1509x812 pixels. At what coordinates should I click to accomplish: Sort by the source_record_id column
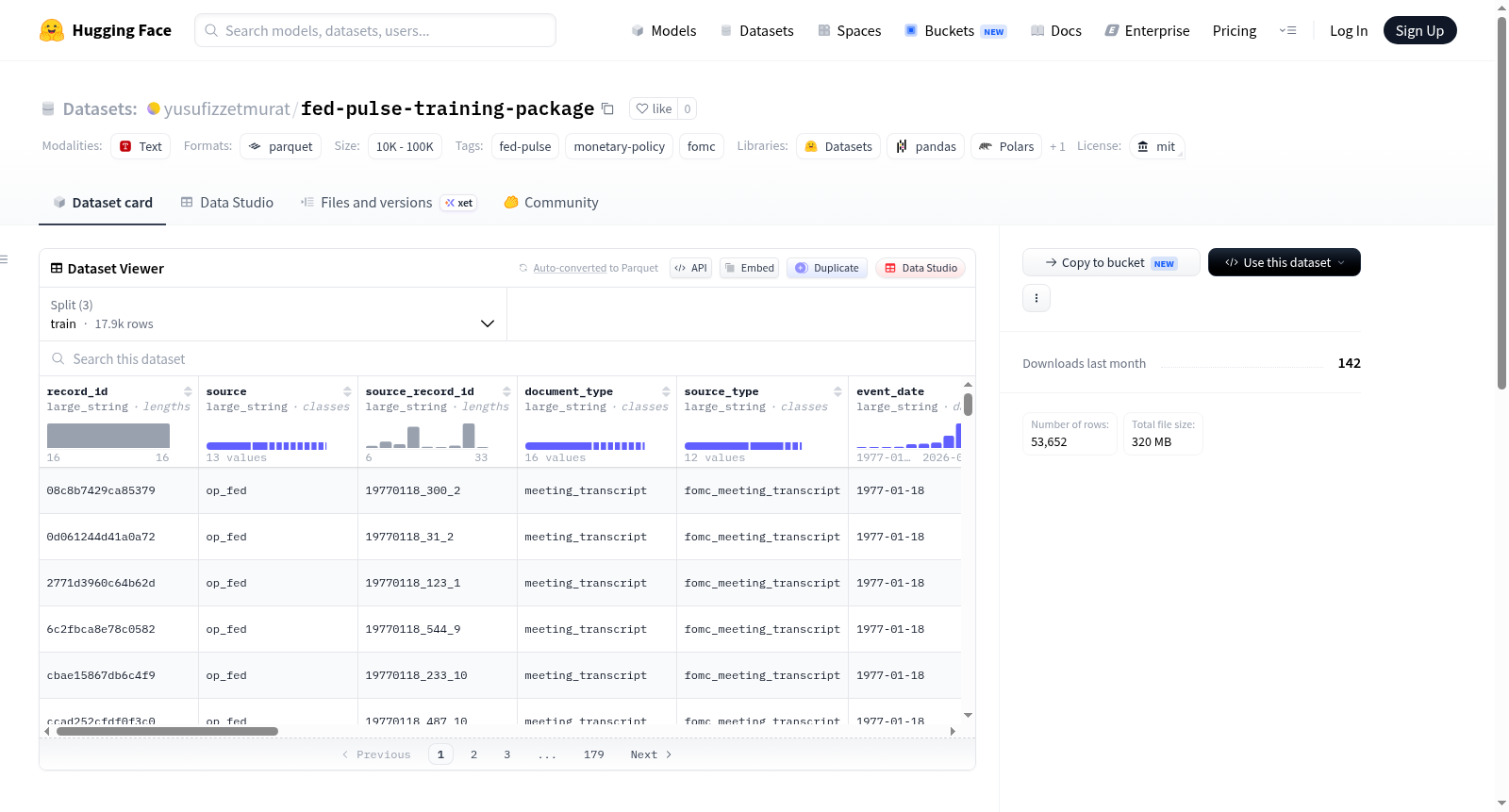point(506,391)
